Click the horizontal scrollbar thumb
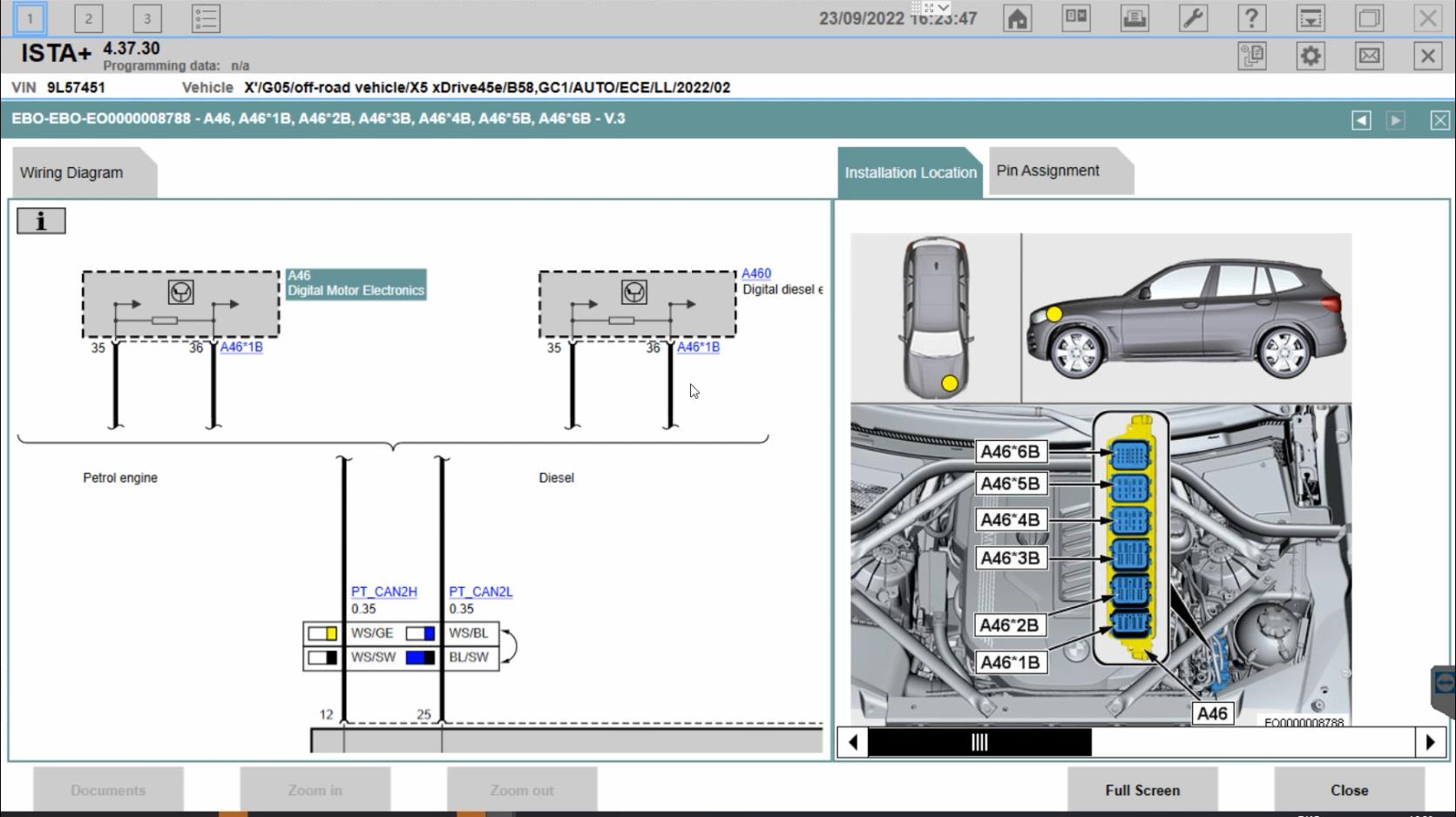 pos(979,742)
